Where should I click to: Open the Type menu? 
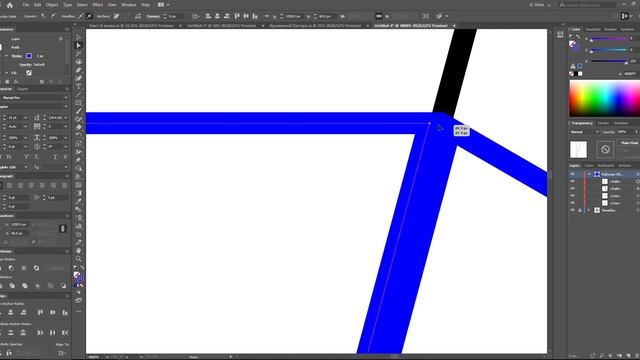pos(67,5)
